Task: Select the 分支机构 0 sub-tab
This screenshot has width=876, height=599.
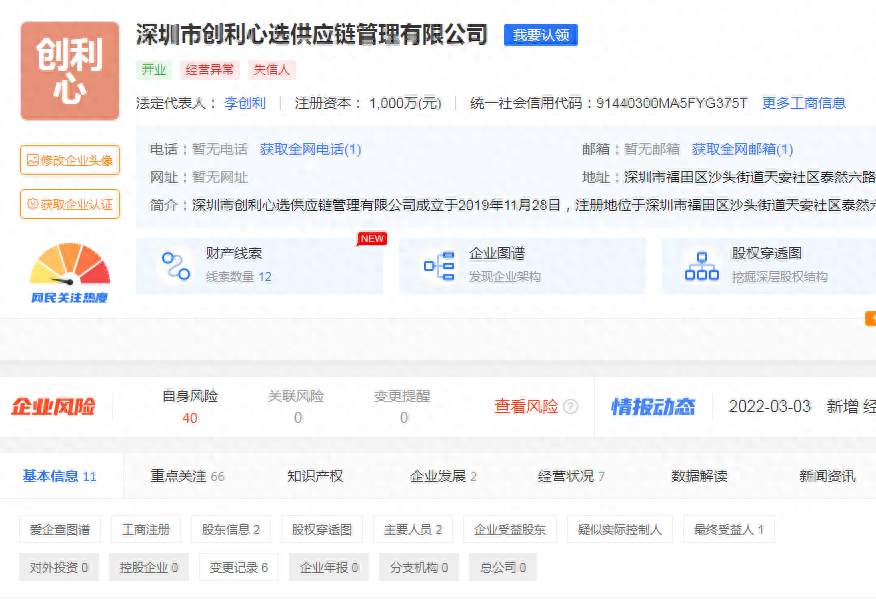Action: click(x=418, y=567)
